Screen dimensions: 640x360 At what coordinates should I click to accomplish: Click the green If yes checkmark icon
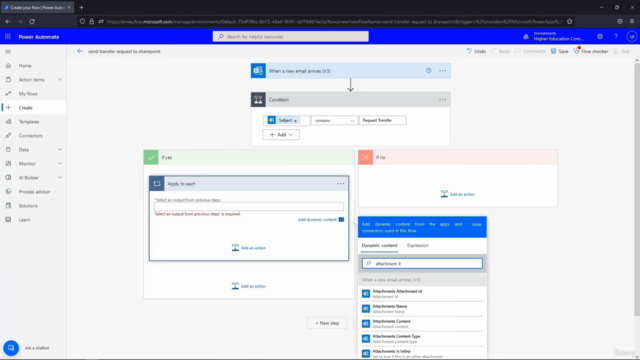[x=151, y=157]
